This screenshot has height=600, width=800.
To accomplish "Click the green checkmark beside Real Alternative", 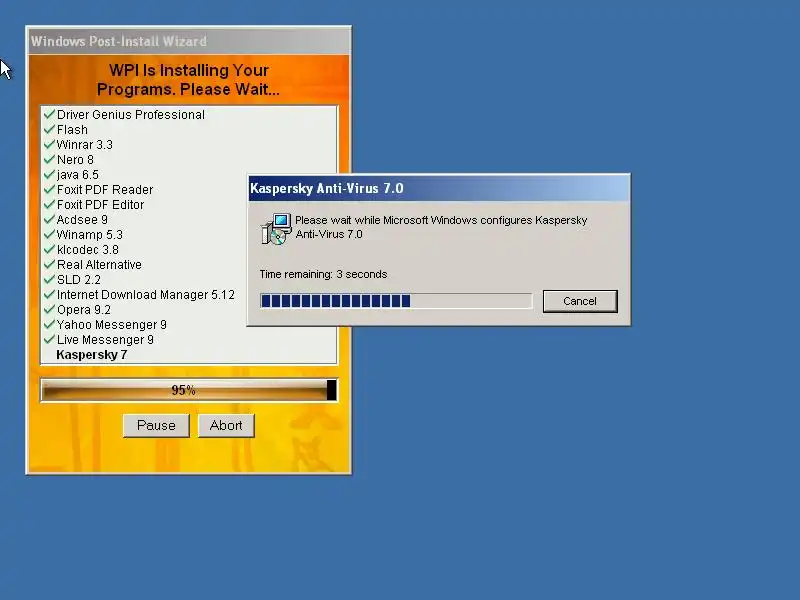I will pyautogui.click(x=49, y=264).
